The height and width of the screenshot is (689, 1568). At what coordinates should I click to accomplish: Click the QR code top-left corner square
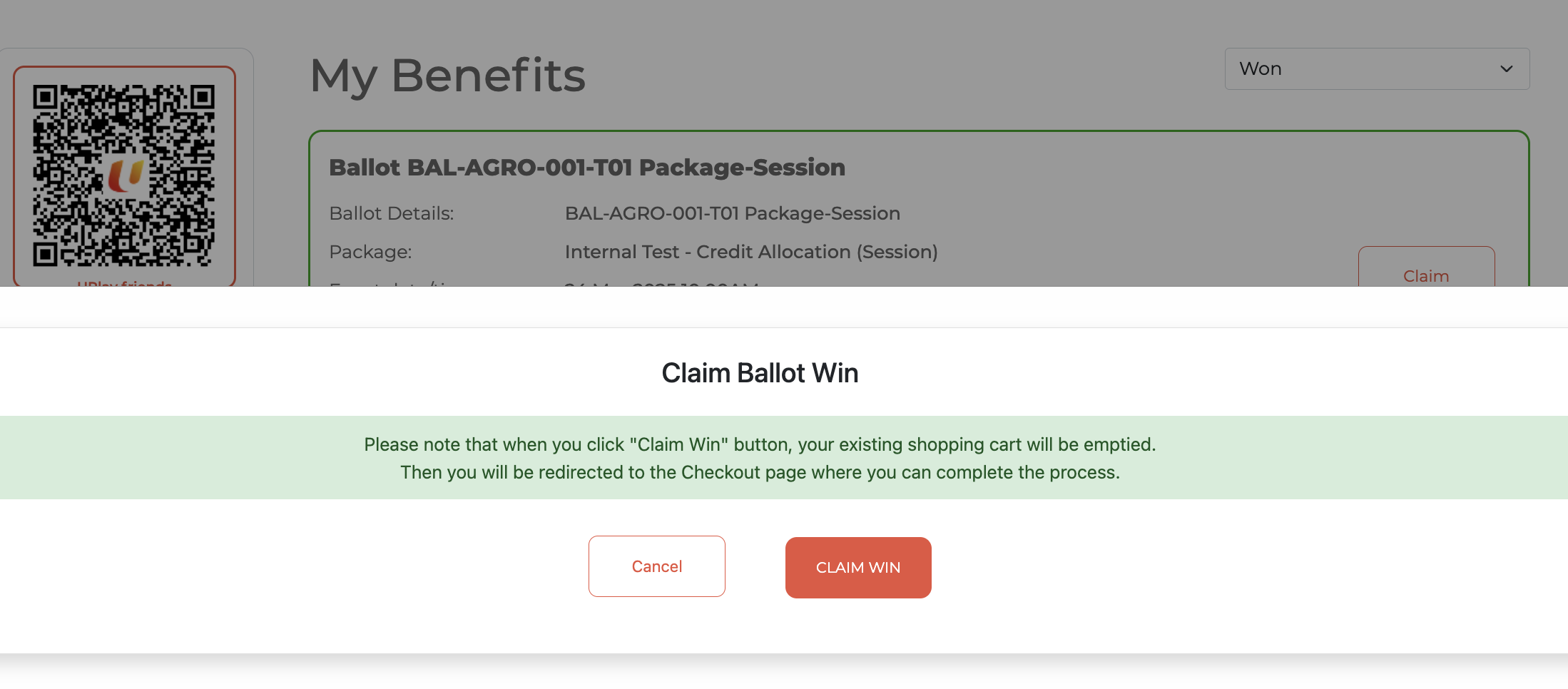(46, 98)
